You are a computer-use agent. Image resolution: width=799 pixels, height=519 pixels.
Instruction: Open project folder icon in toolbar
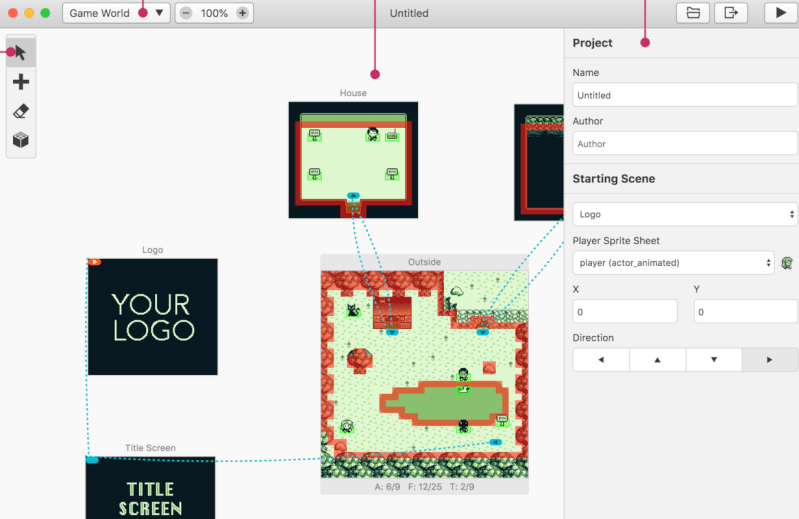(692, 13)
